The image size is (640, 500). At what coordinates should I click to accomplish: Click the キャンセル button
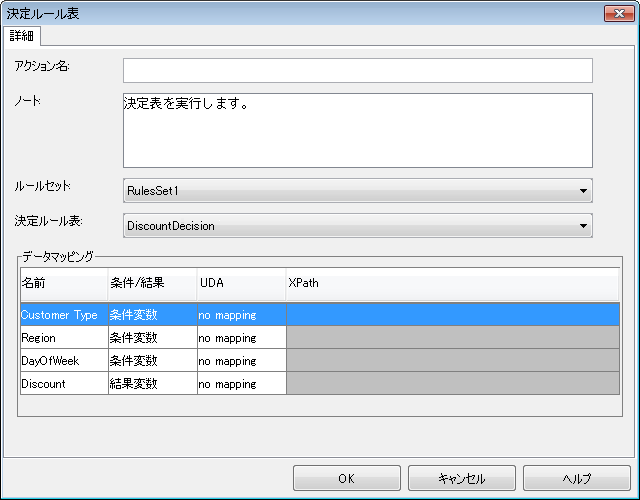462,478
